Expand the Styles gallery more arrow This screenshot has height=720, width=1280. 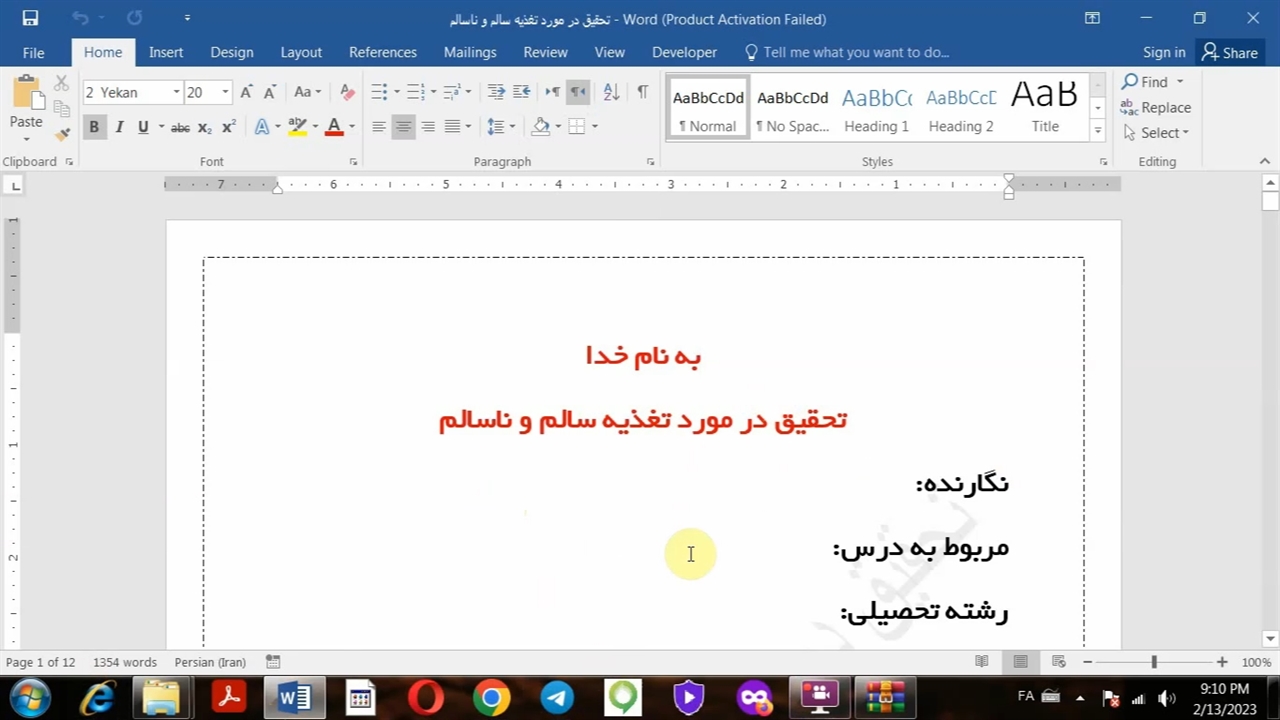pos(1097,130)
